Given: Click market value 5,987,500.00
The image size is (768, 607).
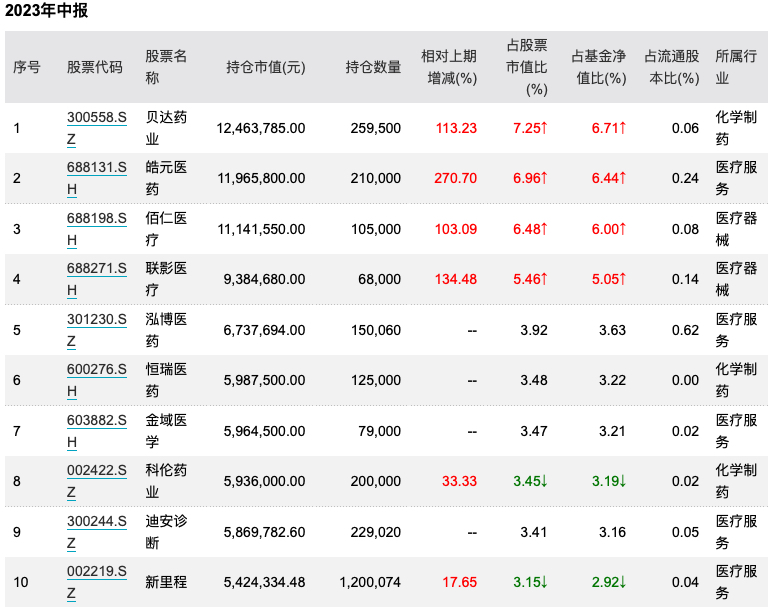Looking at the screenshot, I should click(264, 380).
